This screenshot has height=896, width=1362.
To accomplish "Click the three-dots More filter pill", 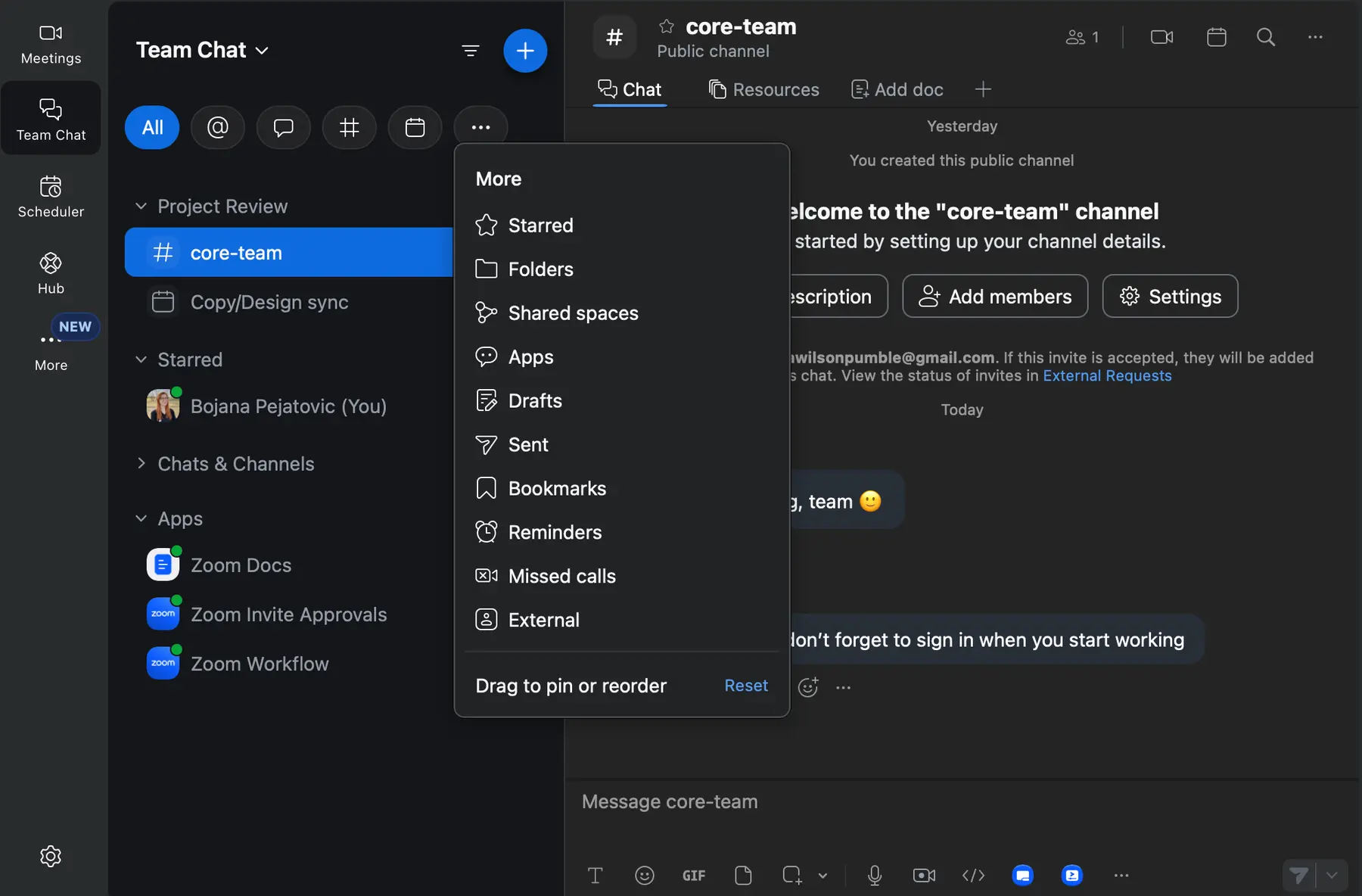I will click(x=481, y=127).
